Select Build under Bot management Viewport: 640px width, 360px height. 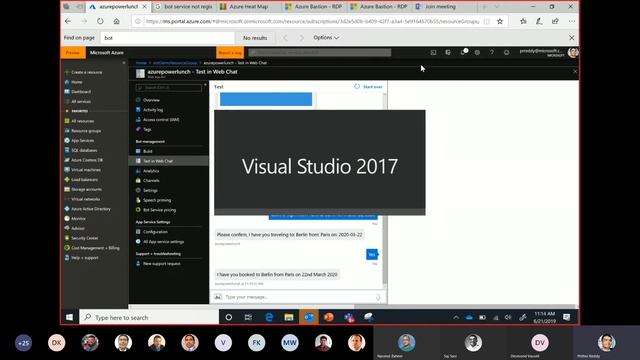pyautogui.click(x=148, y=151)
